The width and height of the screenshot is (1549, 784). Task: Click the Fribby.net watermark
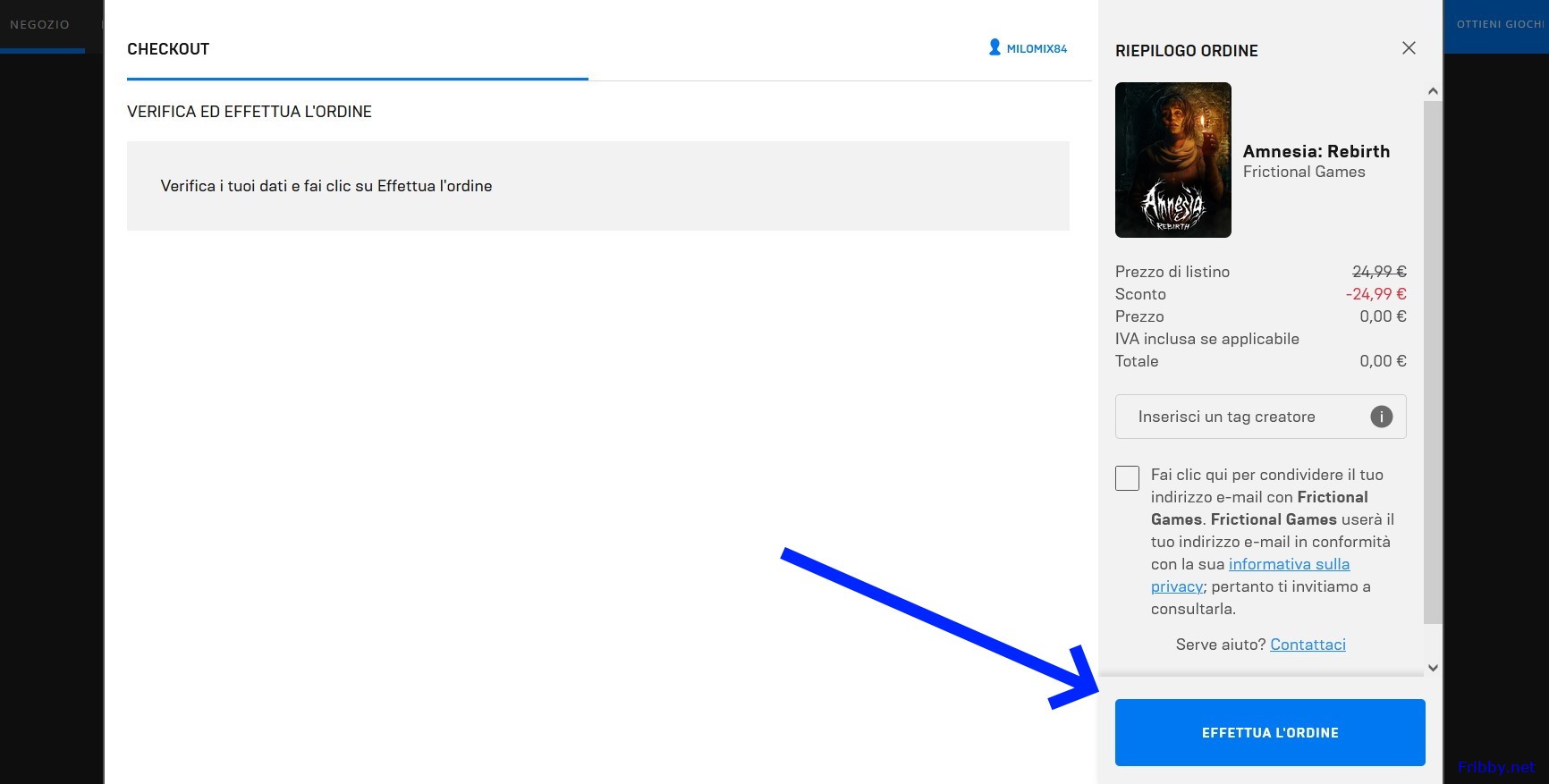(x=1495, y=767)
